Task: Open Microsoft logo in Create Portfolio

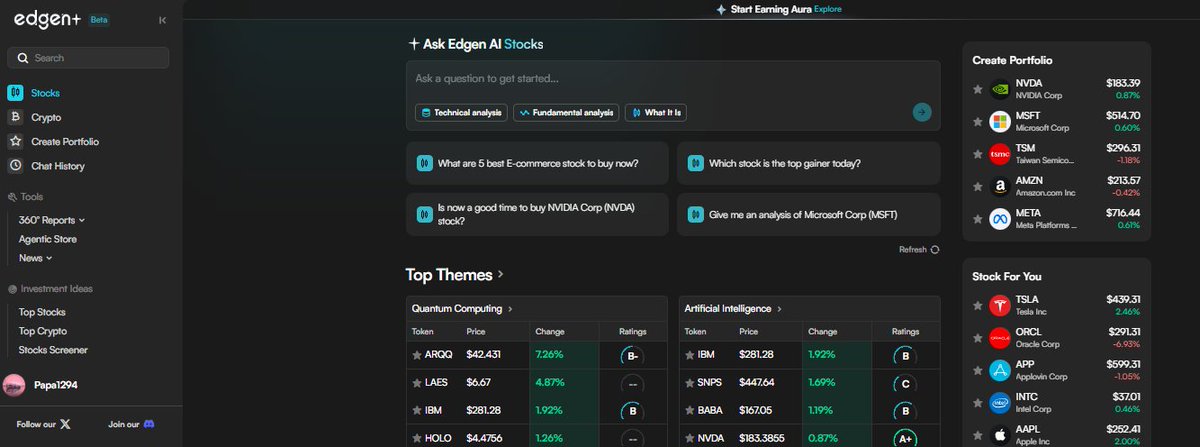Action: (999, 121)
